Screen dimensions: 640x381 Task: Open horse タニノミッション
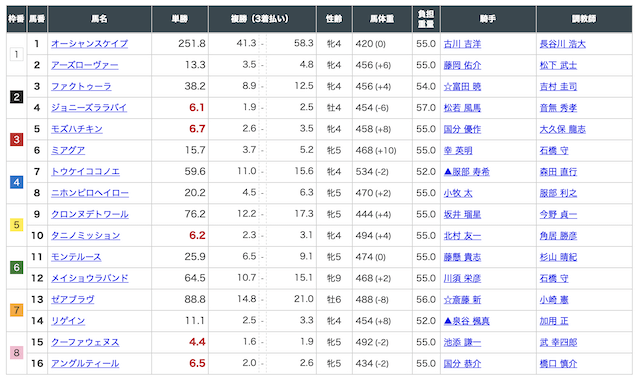coord(86,236)
